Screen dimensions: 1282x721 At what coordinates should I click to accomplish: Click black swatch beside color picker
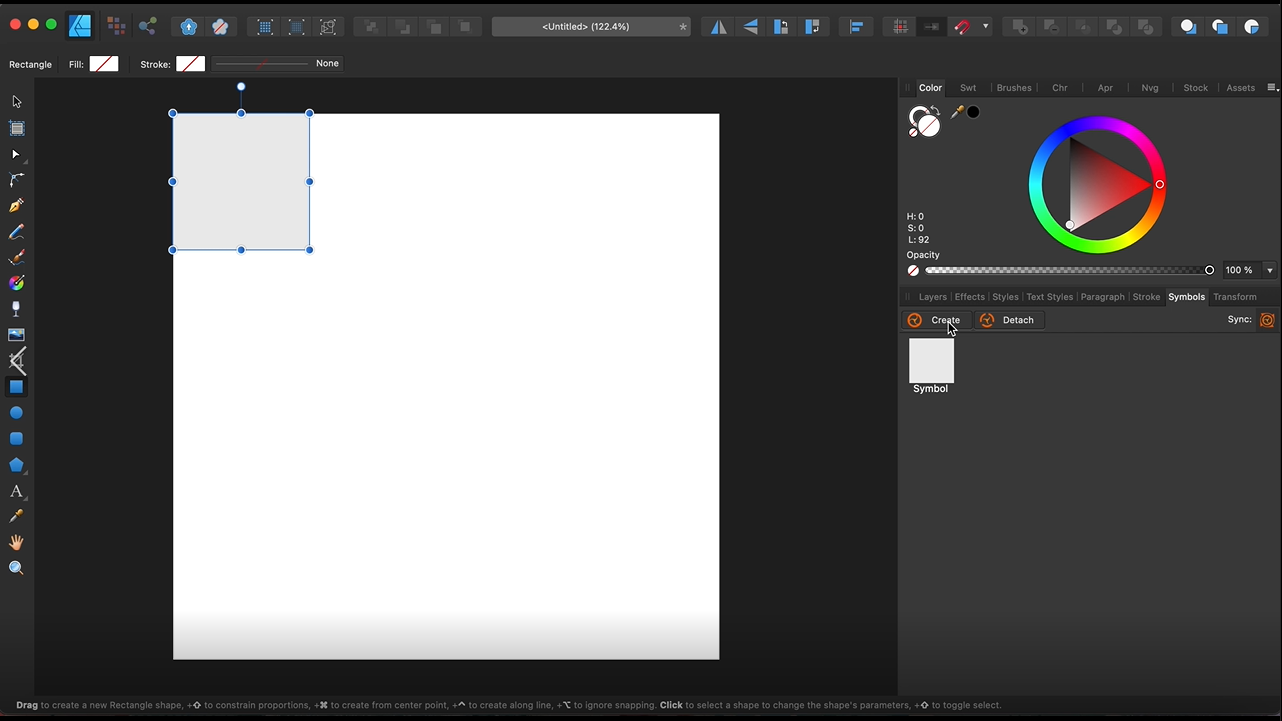pos(973,112)
